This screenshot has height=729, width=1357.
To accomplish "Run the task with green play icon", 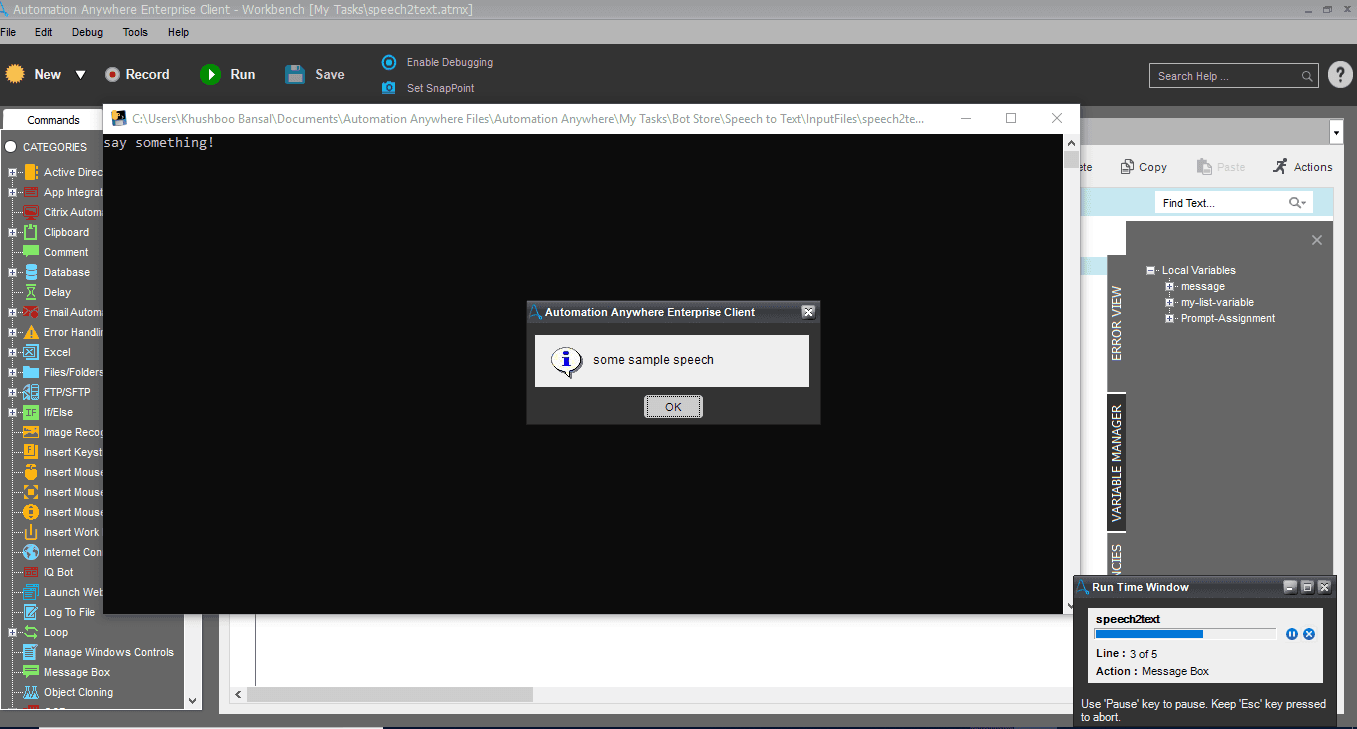I will point(210,74).
